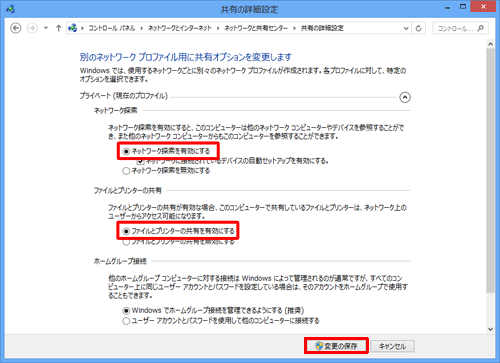Click 別のネットワーク プロファイル用 page title
Viewport: 500px width, 363px height.
186,57
